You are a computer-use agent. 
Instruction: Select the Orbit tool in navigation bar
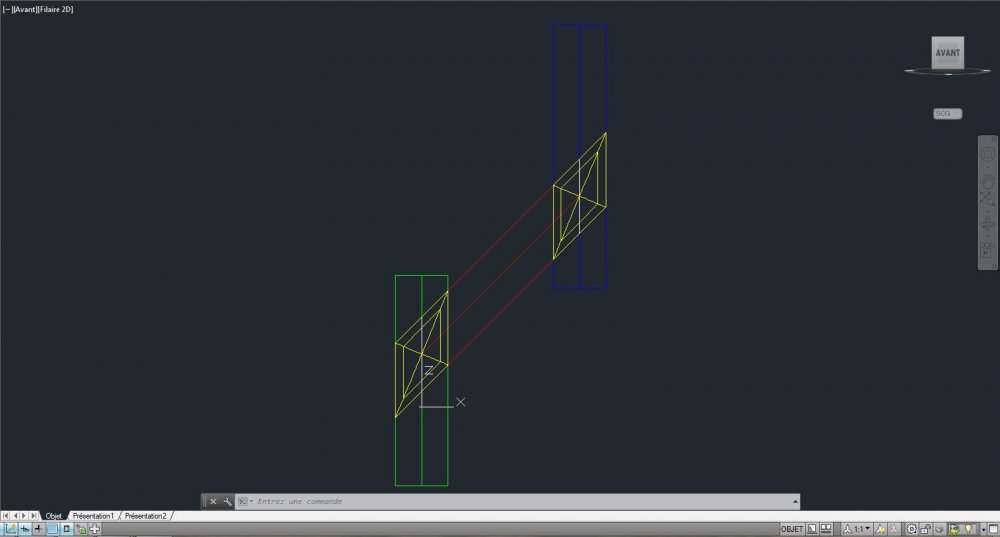[x=987, y=223]
